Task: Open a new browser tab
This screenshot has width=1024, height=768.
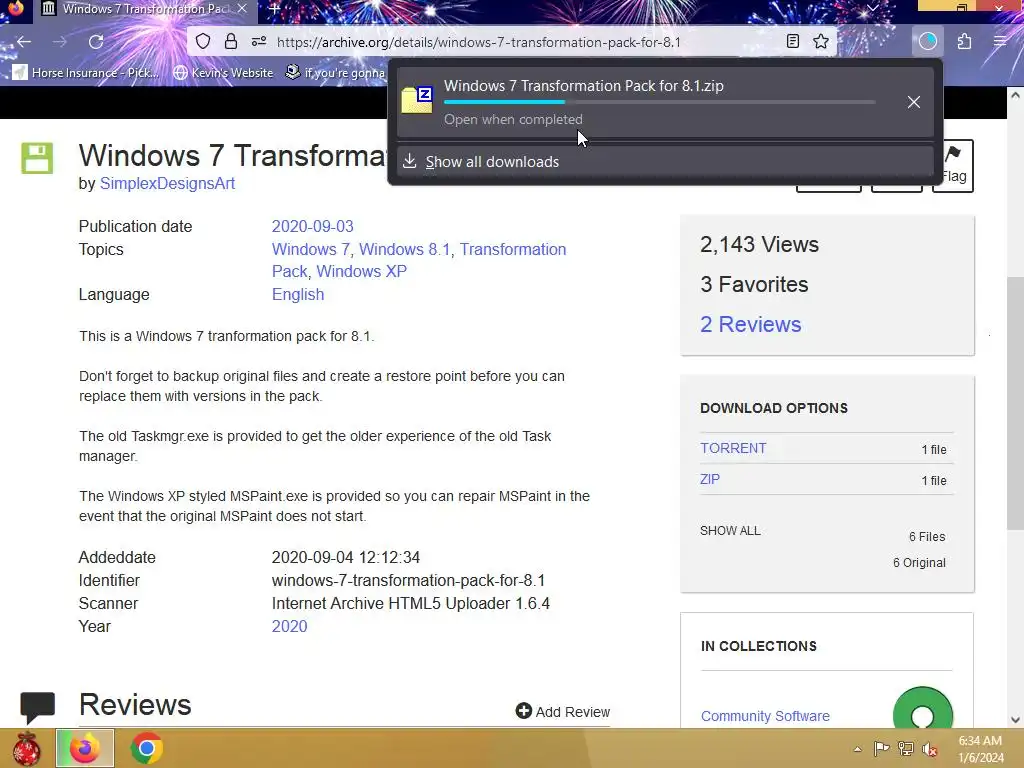Action: [x=274, y=9]
